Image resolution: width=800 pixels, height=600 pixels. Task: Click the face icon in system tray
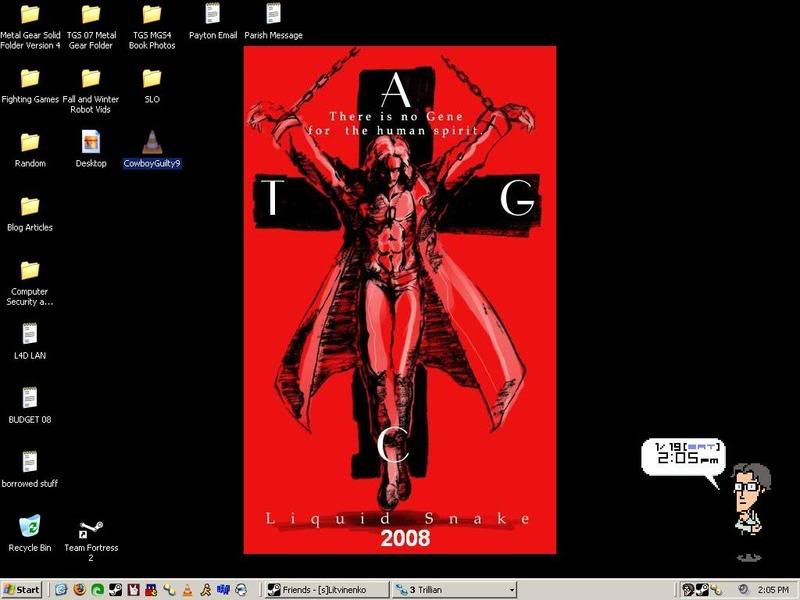(x=688, y=590)
